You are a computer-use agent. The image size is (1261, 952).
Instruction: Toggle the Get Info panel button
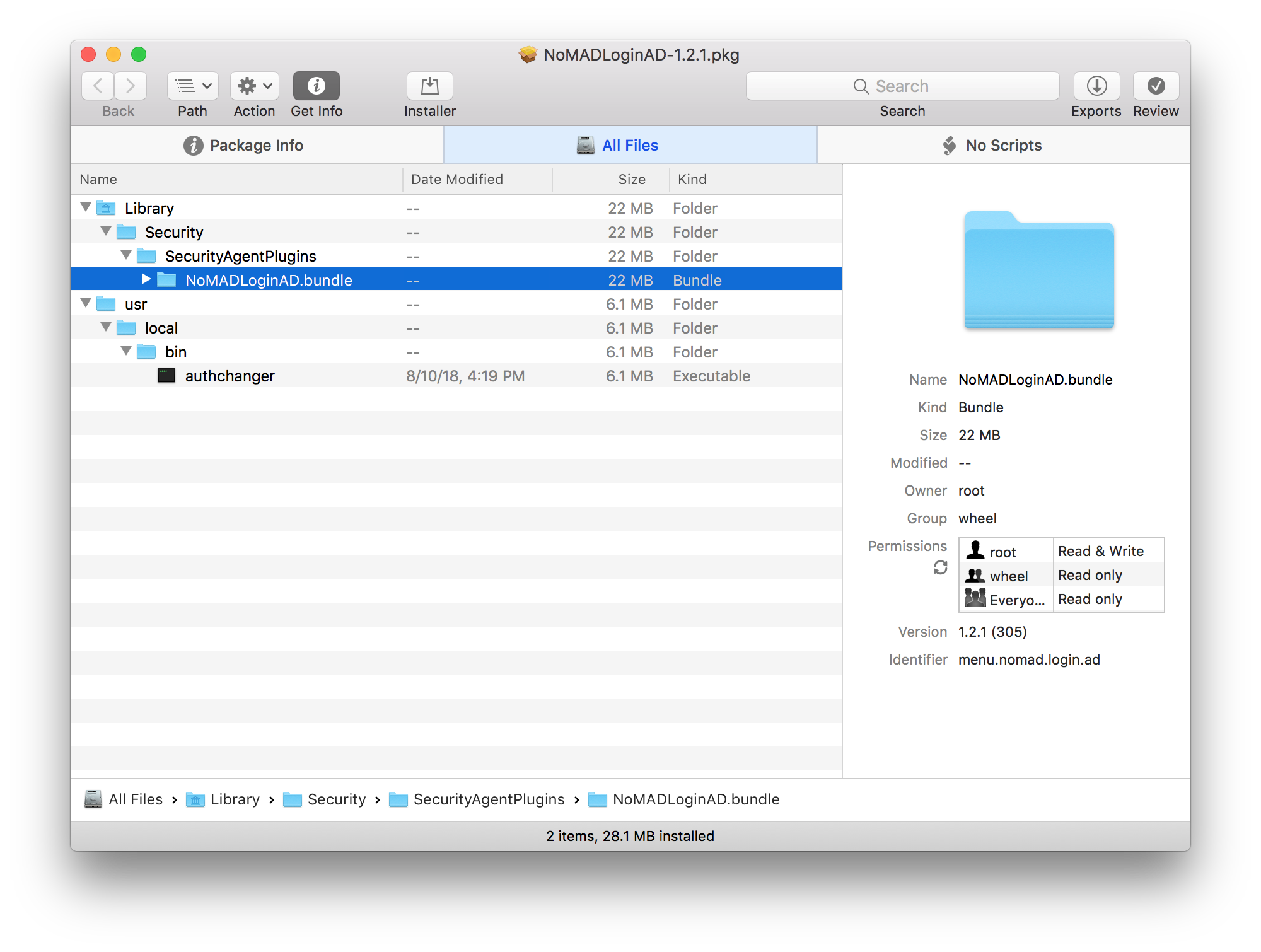pos(316,86)
